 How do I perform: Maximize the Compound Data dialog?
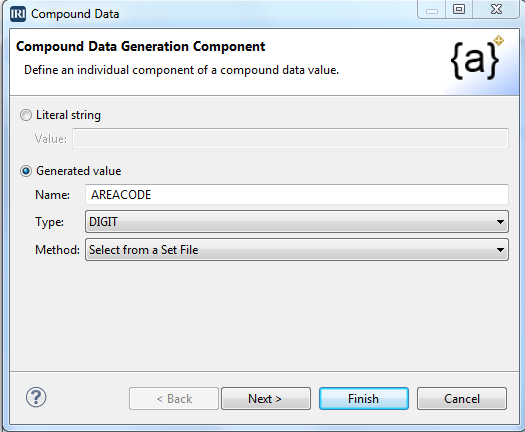(459, 10)
